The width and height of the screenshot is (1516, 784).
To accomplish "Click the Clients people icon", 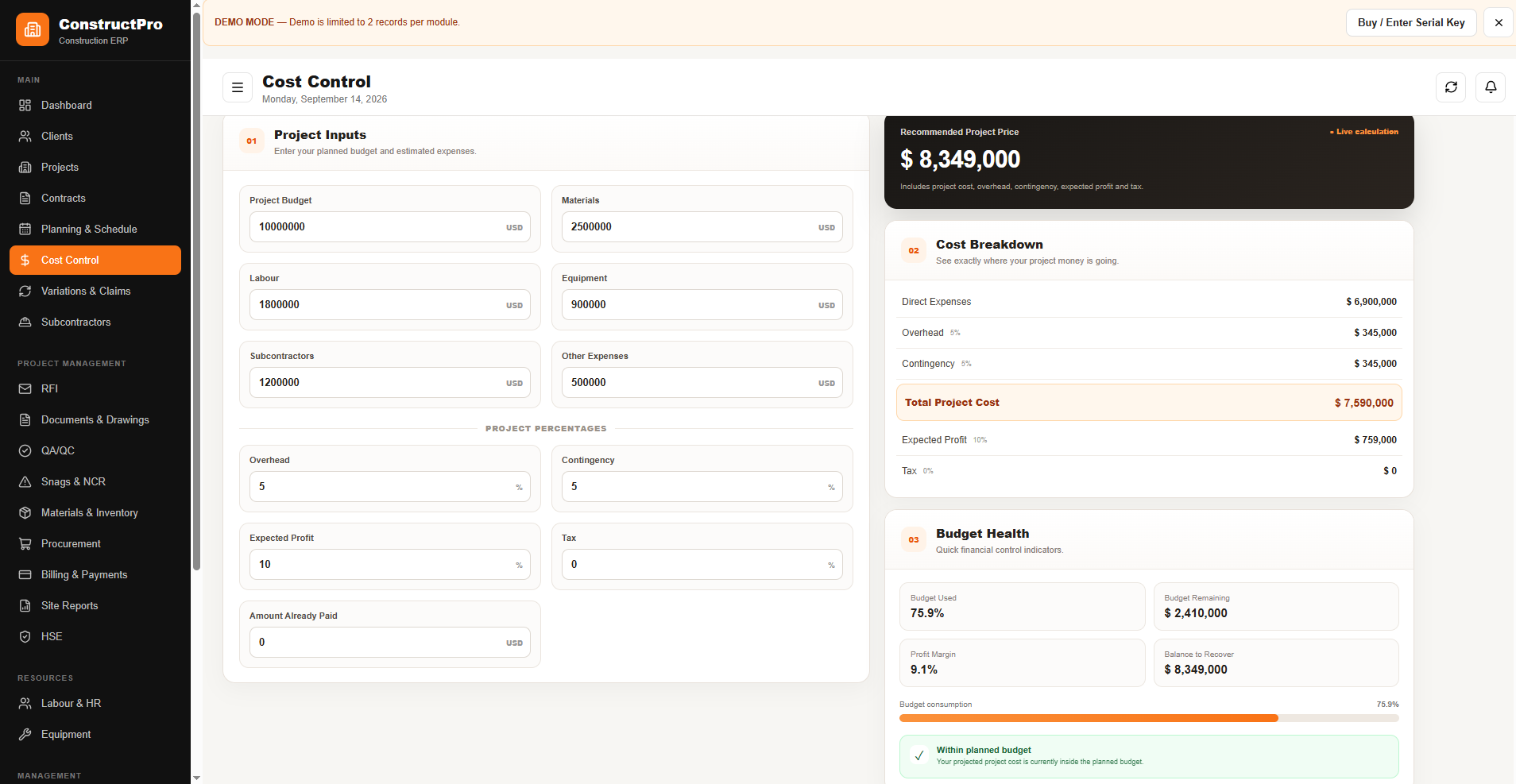I will click(25, 137).
